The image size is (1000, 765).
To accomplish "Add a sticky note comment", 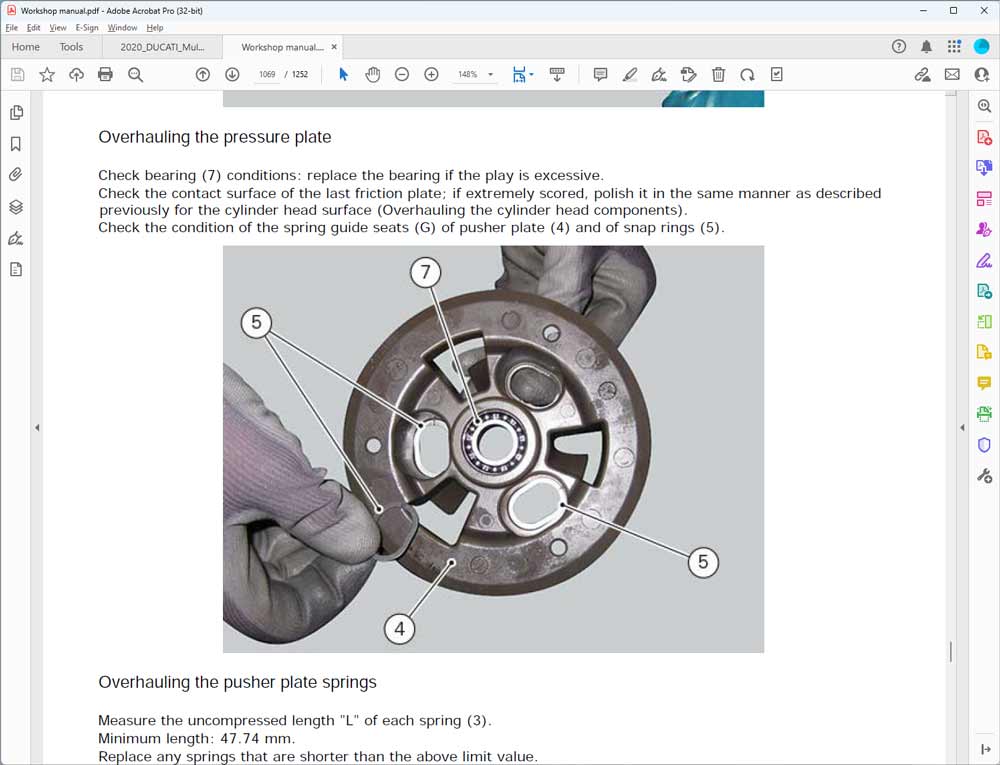I will pos(600,75).
